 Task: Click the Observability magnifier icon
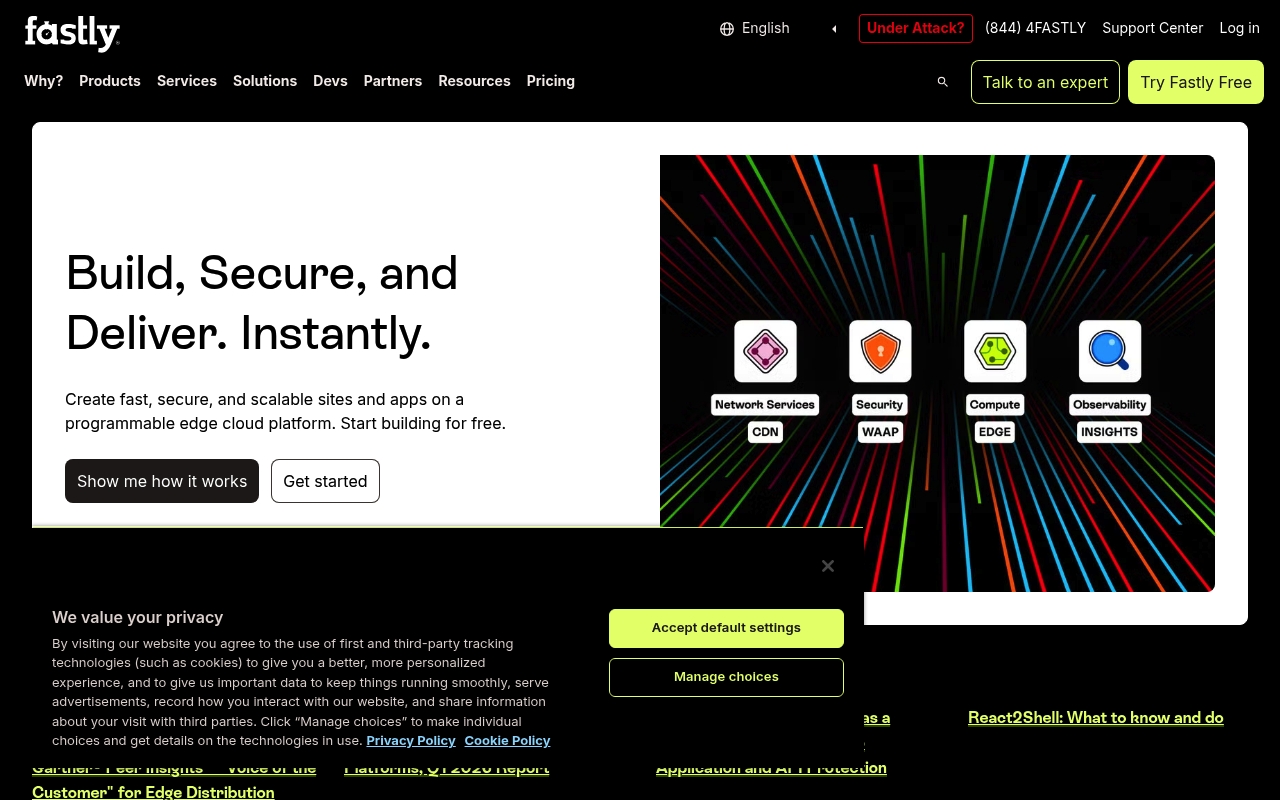point(1110,351)
